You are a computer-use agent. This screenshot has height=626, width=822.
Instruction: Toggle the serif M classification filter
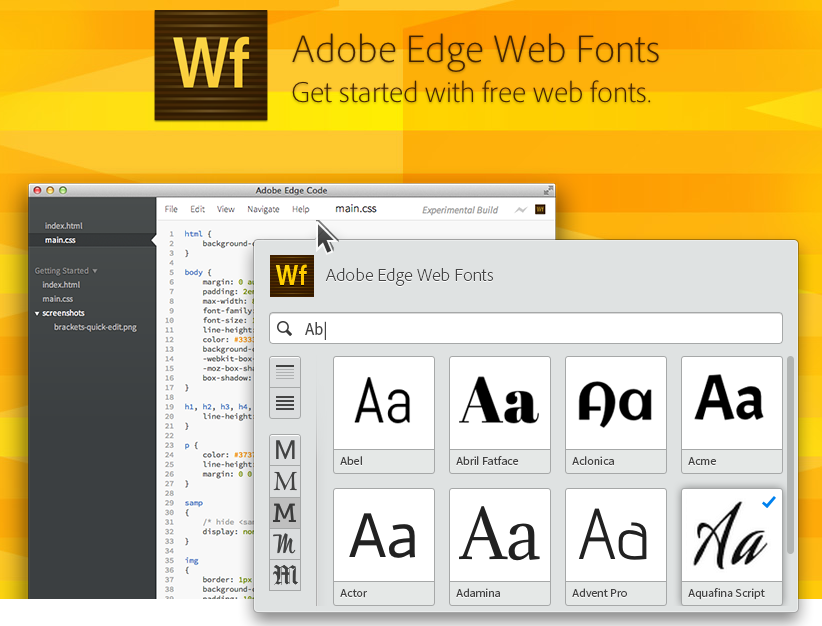(285, 481)
